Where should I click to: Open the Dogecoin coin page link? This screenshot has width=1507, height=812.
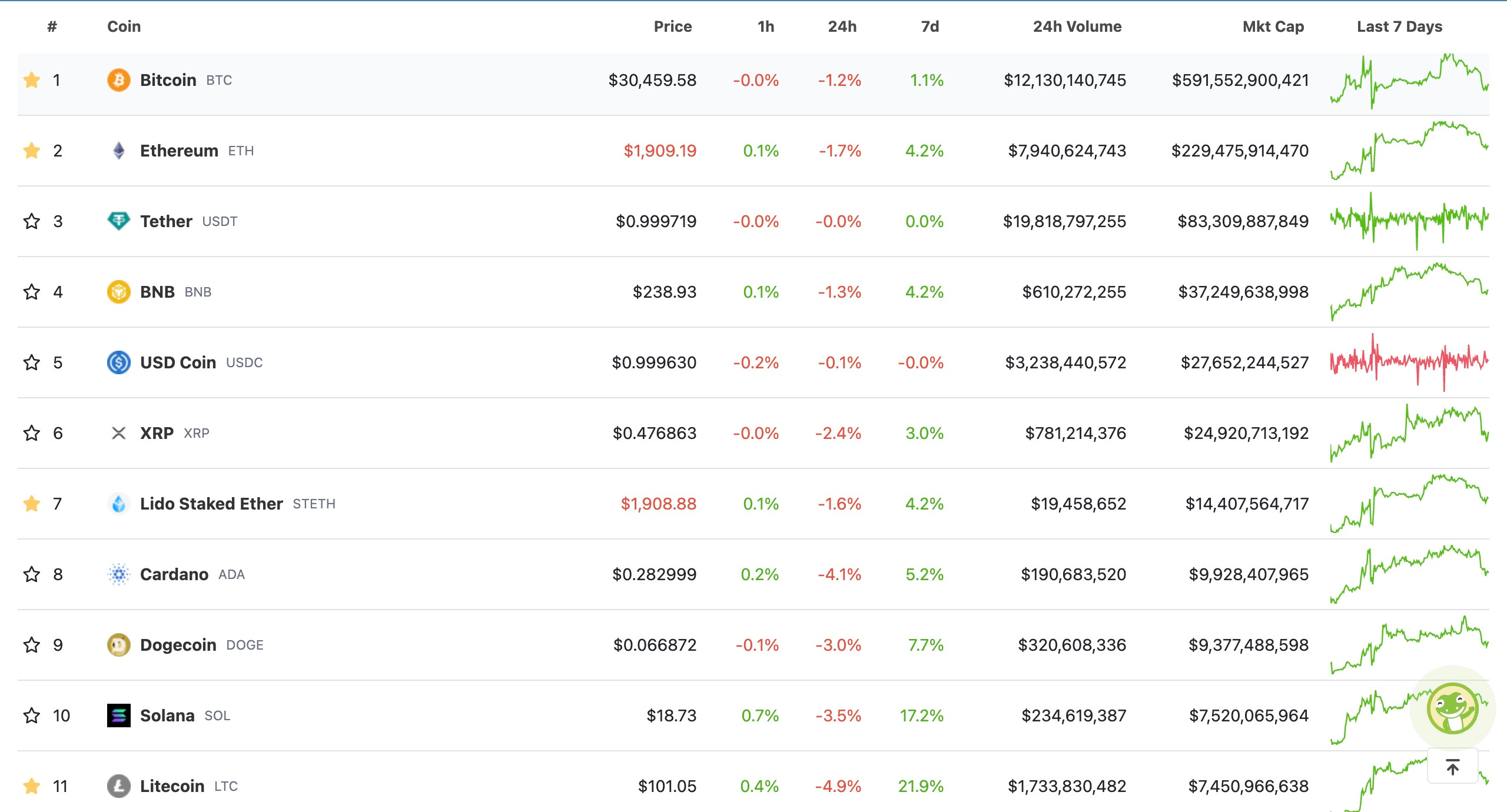click(x=178, y=645)
